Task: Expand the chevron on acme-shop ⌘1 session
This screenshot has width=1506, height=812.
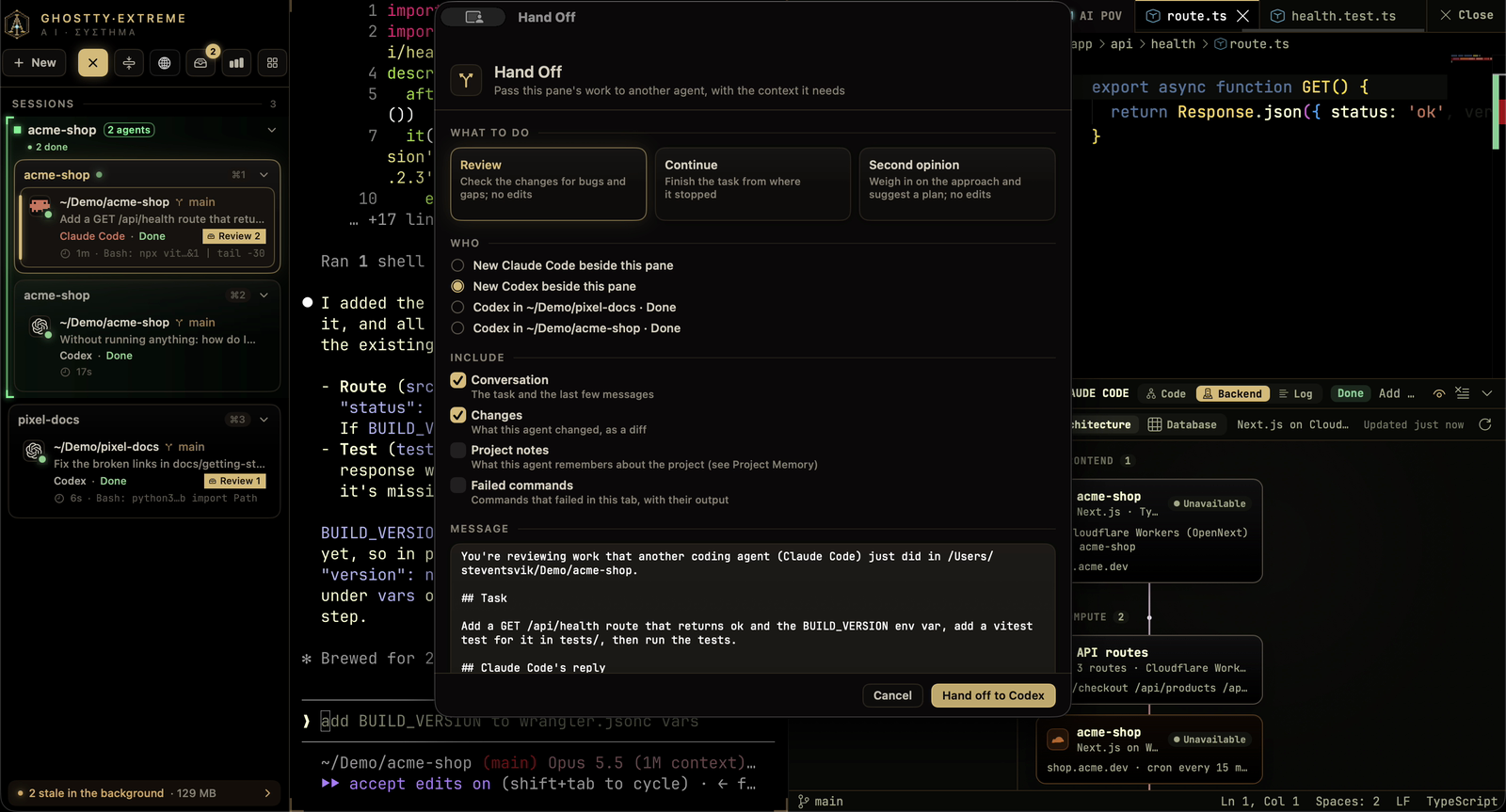Action: click(x=264, y=175)
